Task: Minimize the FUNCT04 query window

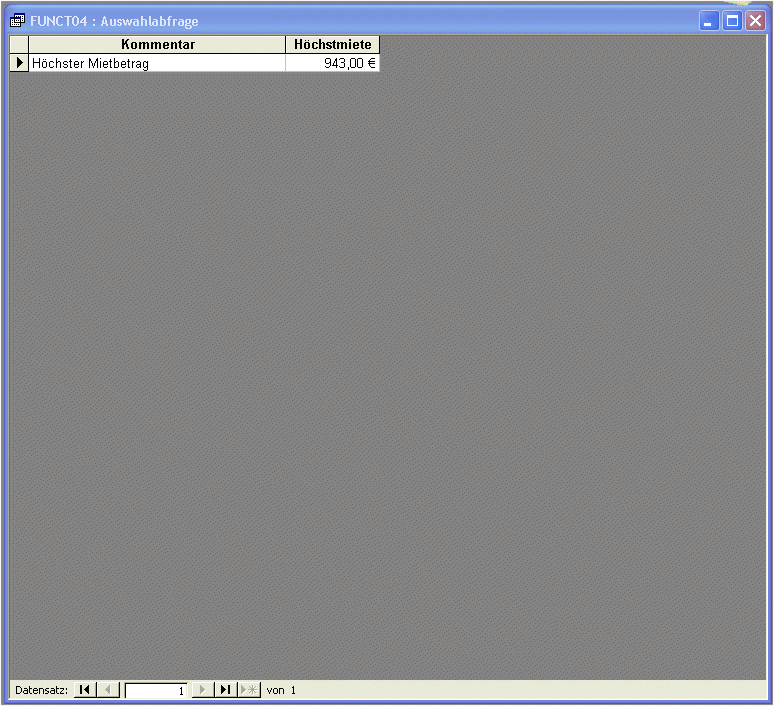Action: click(x=709, y=21)
